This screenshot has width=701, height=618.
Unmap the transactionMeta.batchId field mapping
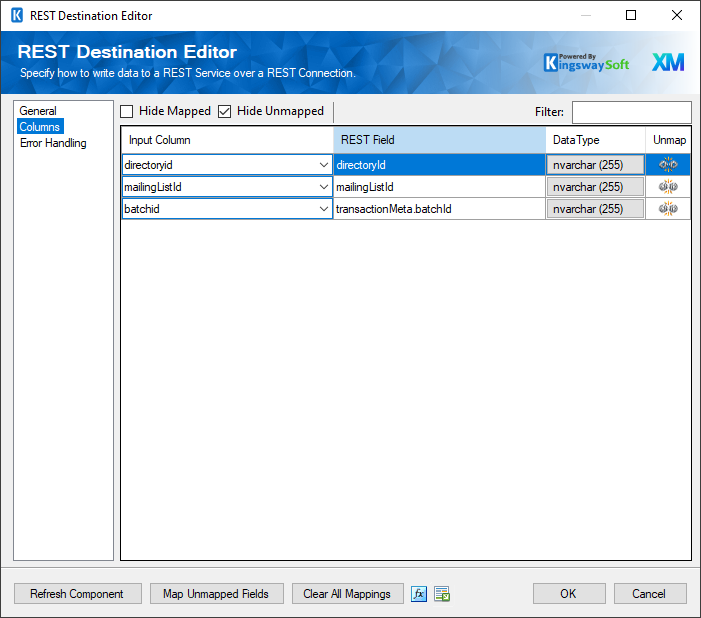[668, 208]
